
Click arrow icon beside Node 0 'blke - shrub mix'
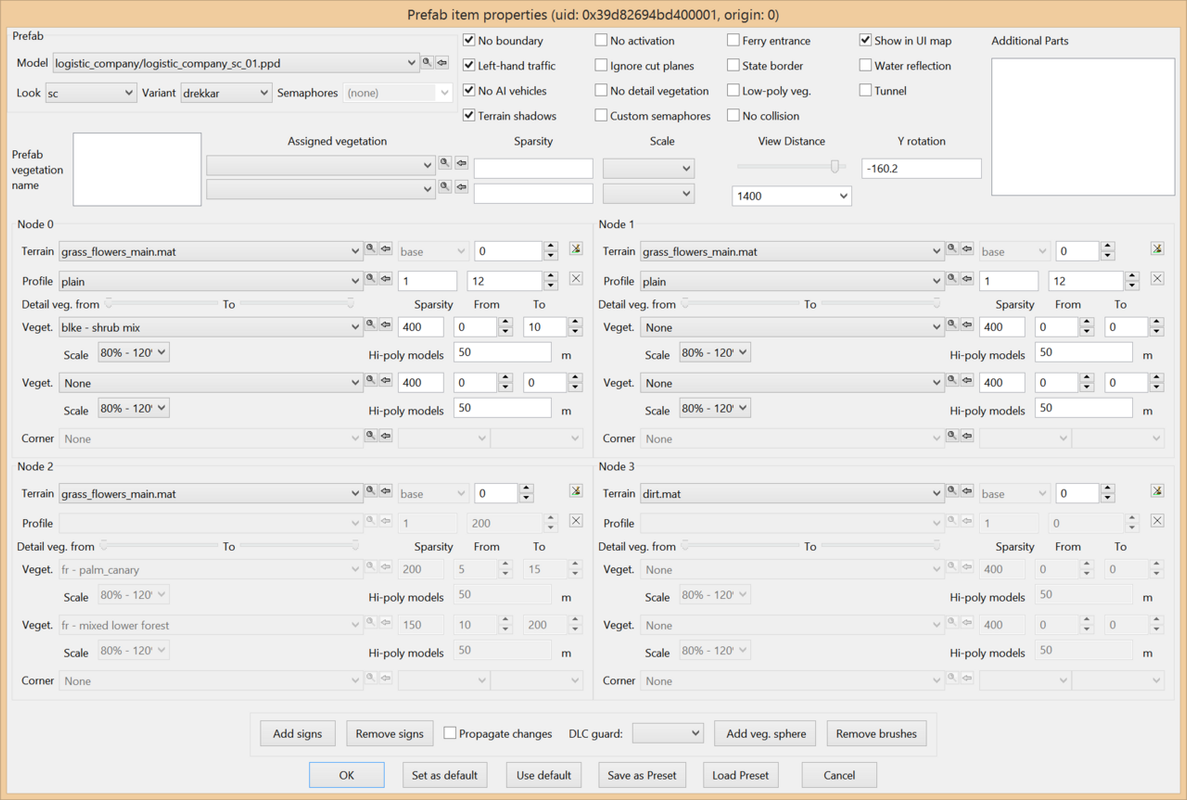(386, 325)
